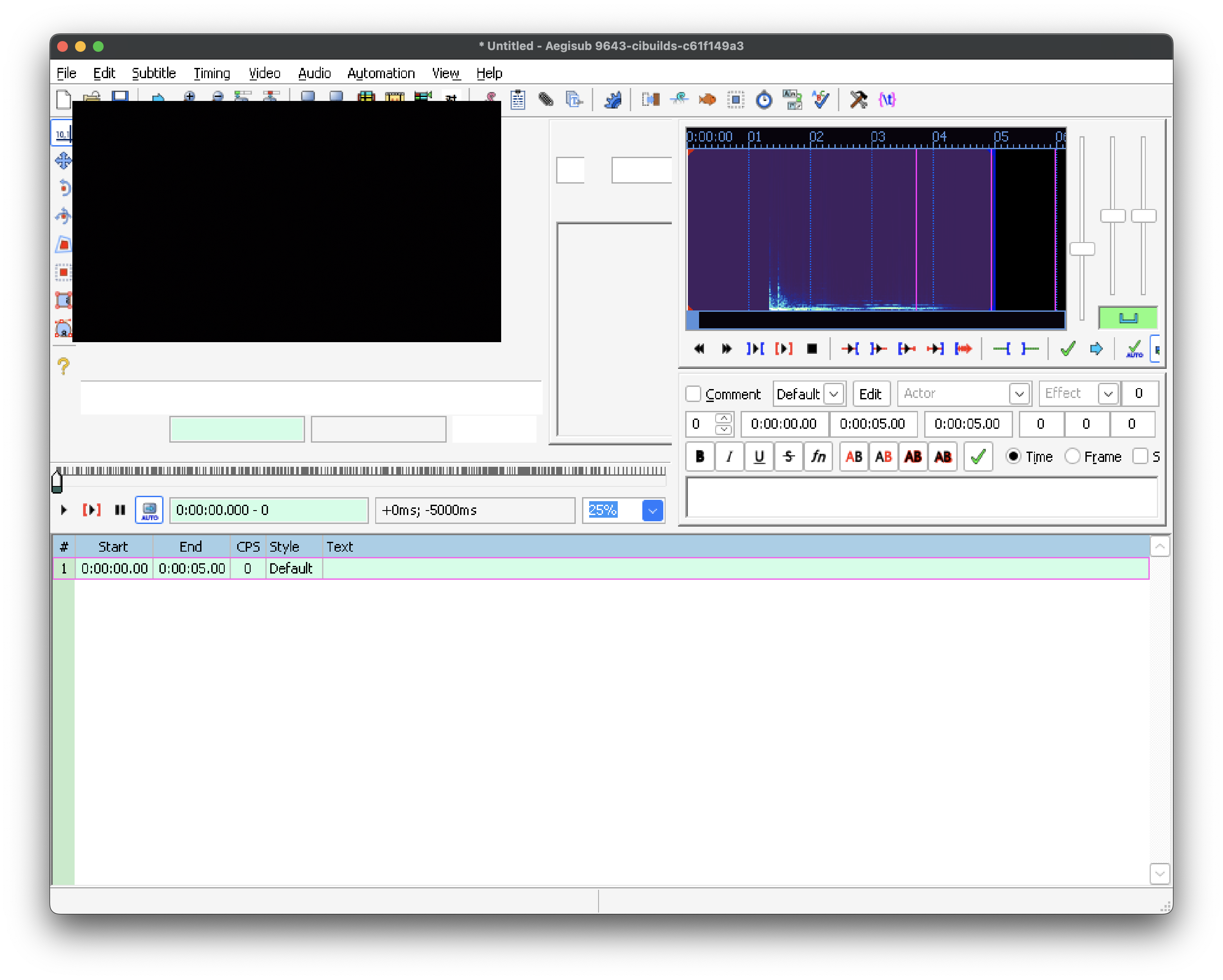The height and width of the screenshot is (980, 1223).
Task: Play the selected audio line
Action: [x=784, y=349]
